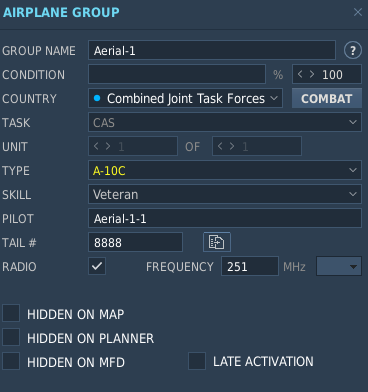Click the Tail number field 8888
Image resolution: width=368 pixels, height=392 pixels.
point(135,242)
